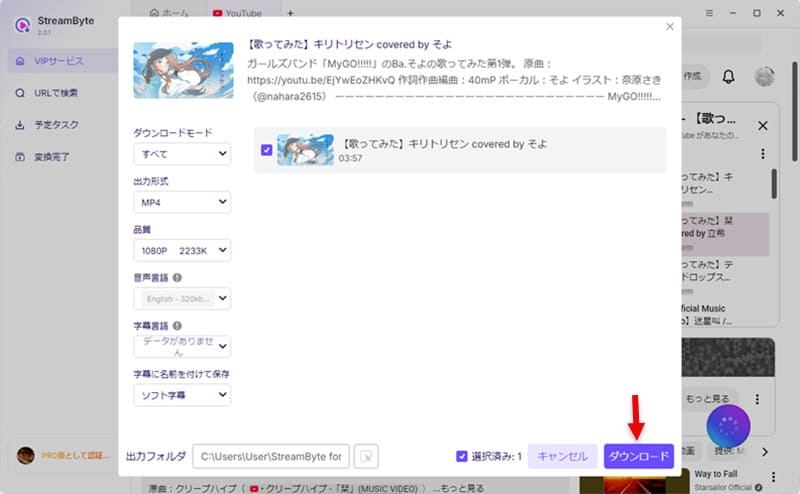The height and width of the screenshot is (494, 800).
Task: Click the キリトリセン list item thumbnail
Action: [305, 150]
